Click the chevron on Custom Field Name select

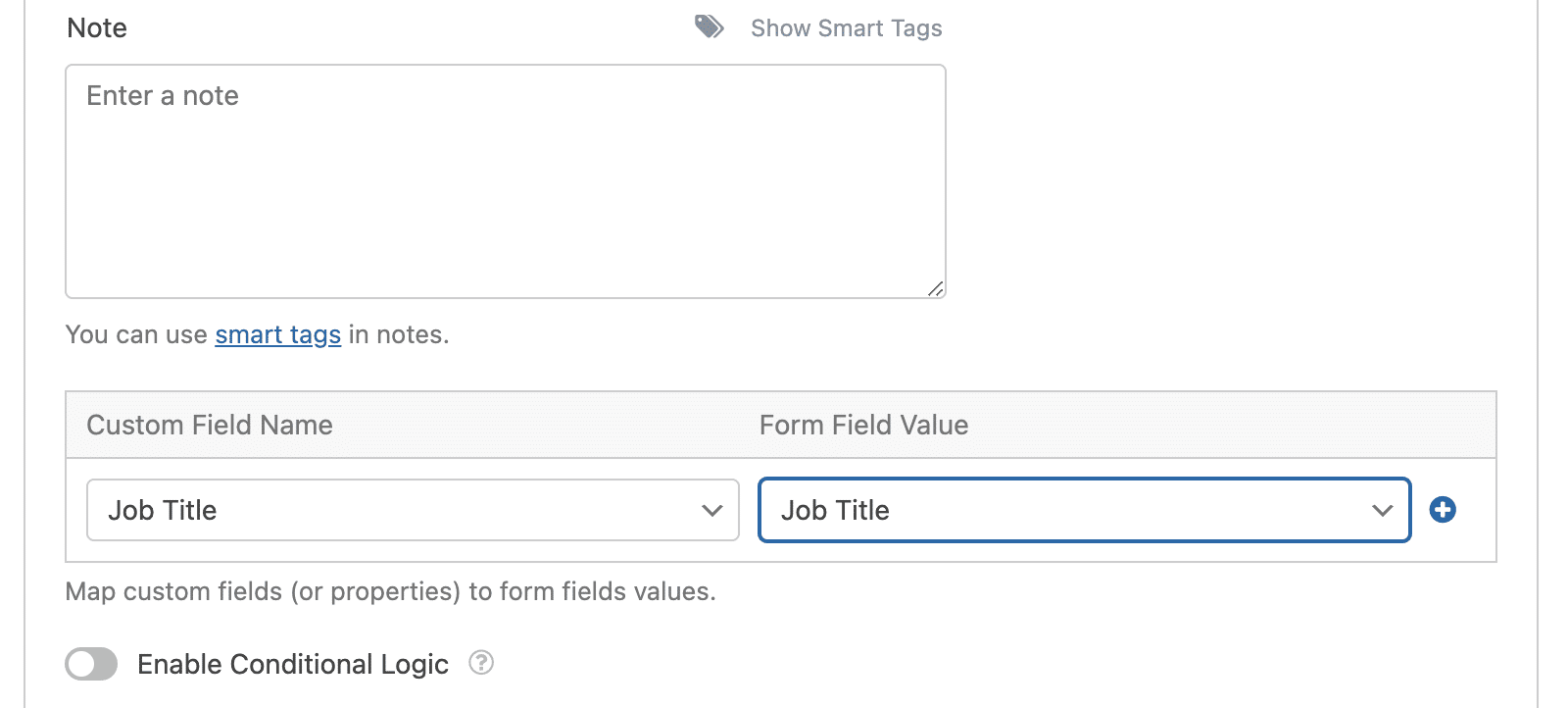click(x=712, y=510)
